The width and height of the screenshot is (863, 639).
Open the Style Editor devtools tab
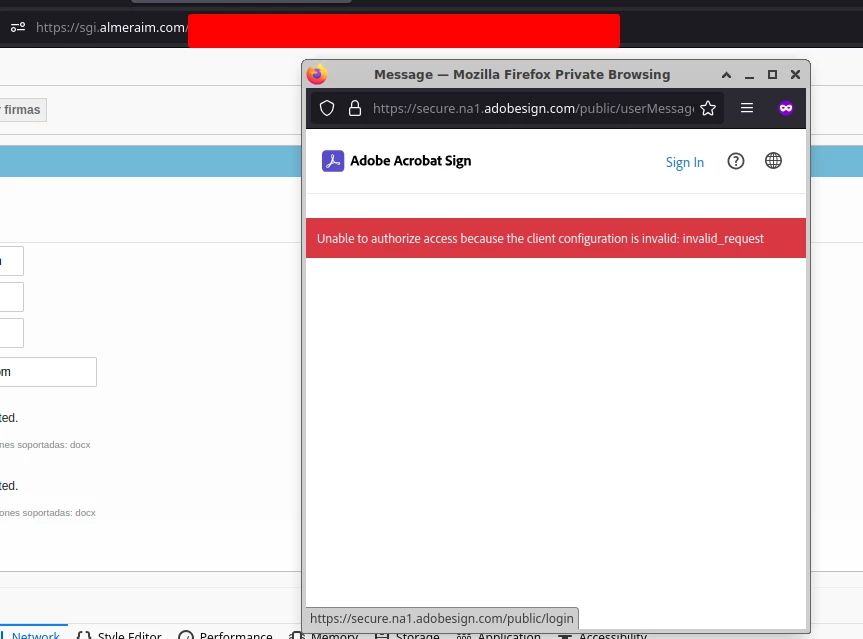coord(119,635)
